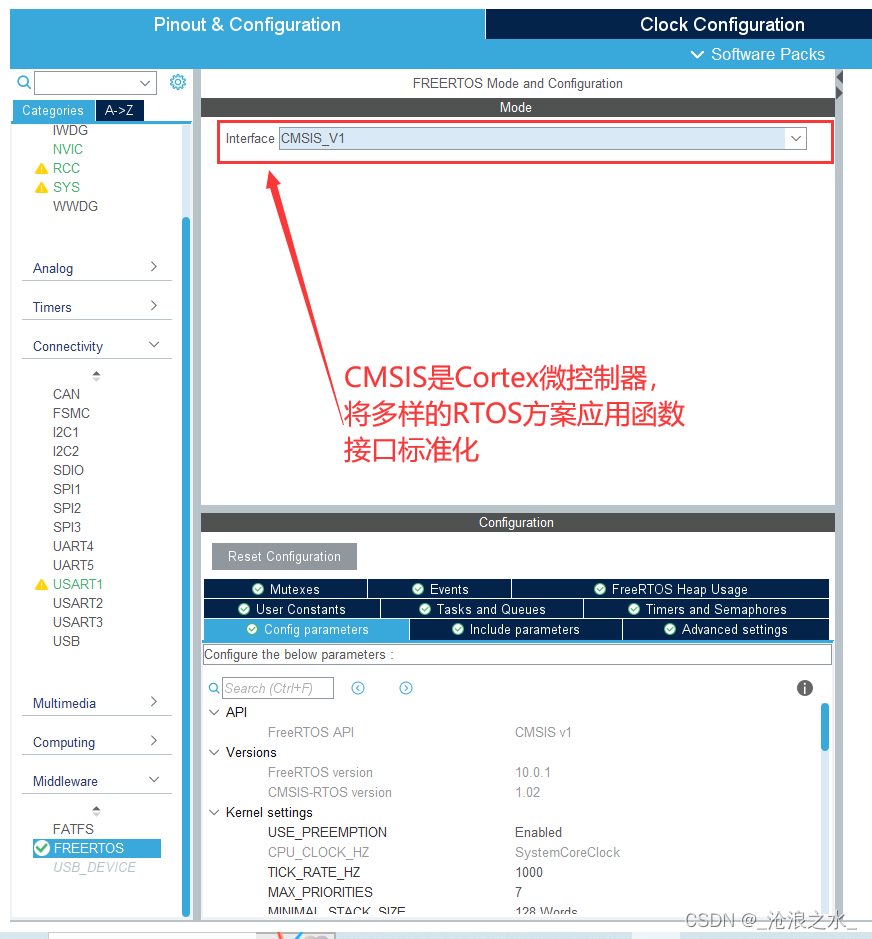Click the previous search result arrow
The image size is (872, 939).
[x=358, y=688]
